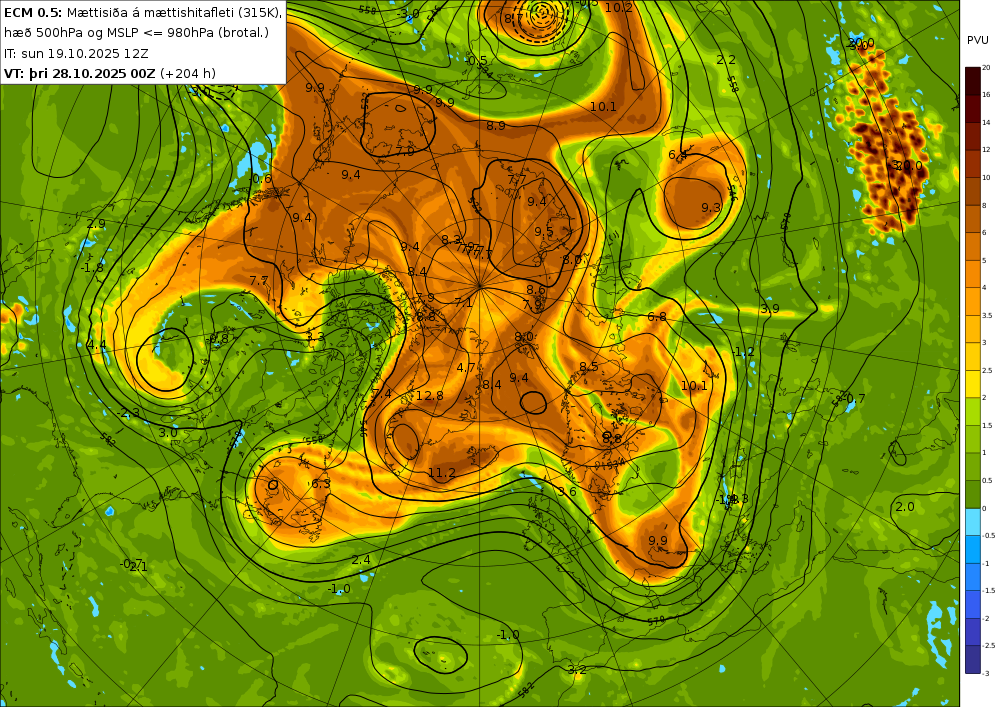Click the dark navy swatch at the legend's bottom
The image size is (1000, 707).
[x=973, y=660]
